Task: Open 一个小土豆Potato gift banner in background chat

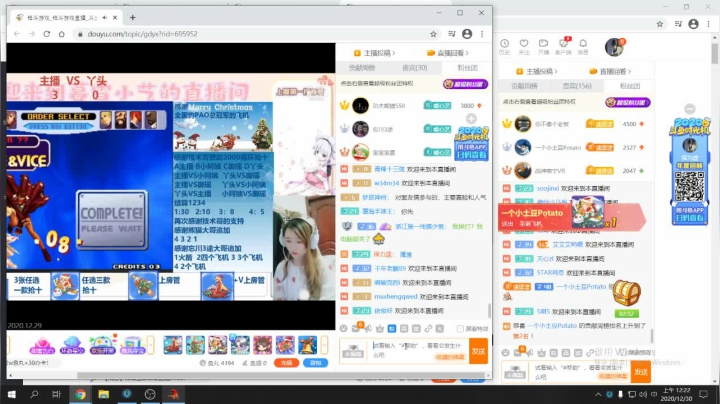Action: pyautogui.click(x=572, y=217)
